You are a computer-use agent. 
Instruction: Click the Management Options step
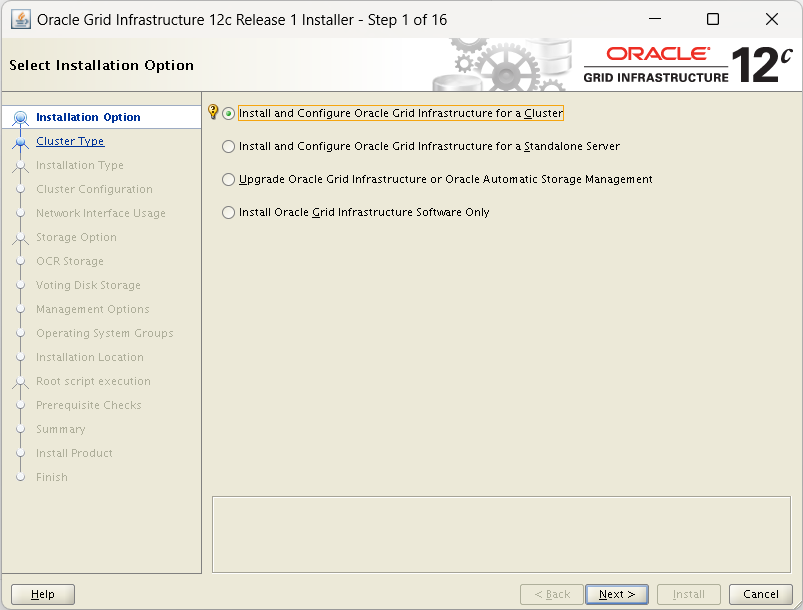(93, 309)
